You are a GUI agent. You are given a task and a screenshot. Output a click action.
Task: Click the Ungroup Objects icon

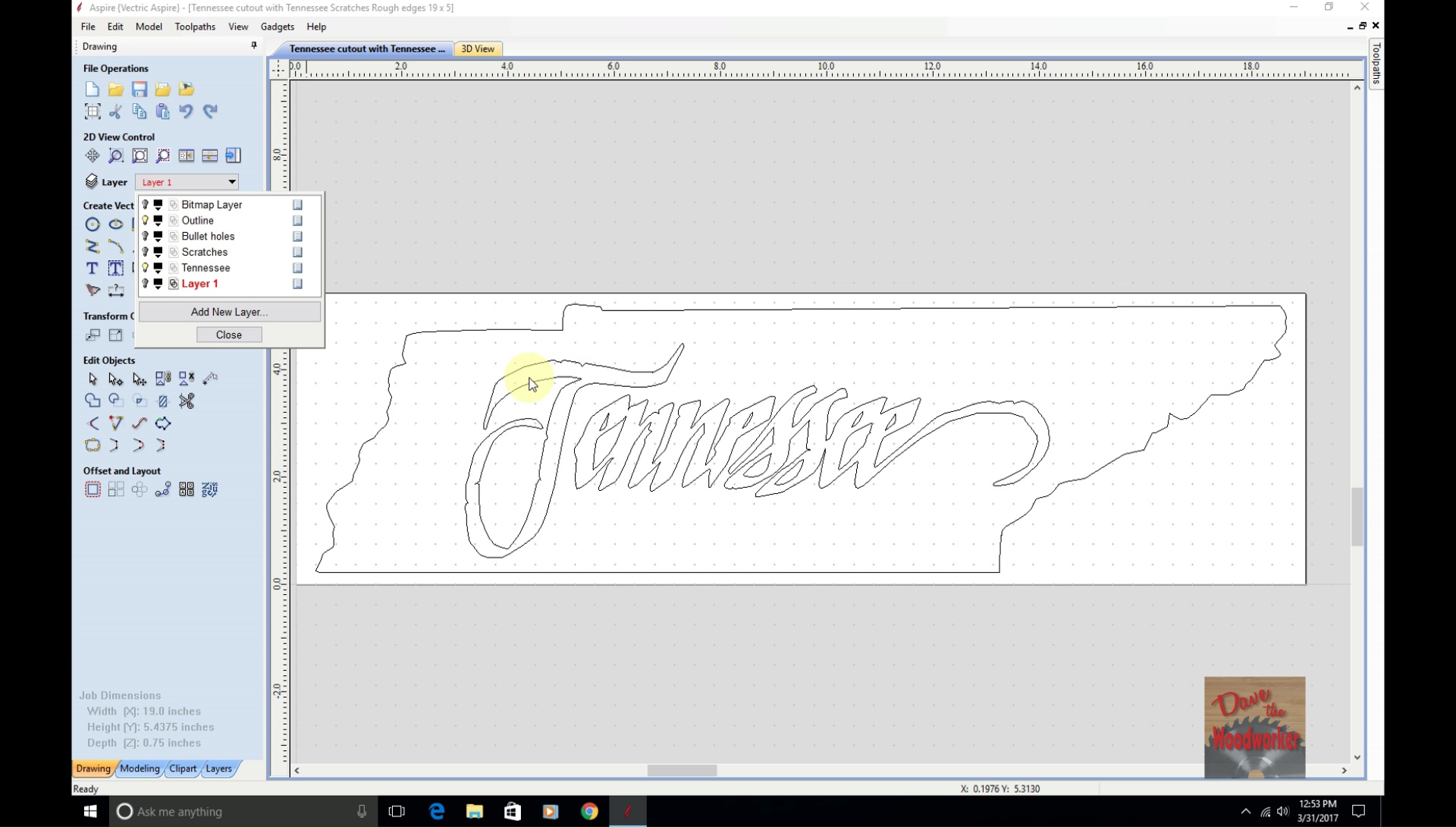(x=187, y=379)
